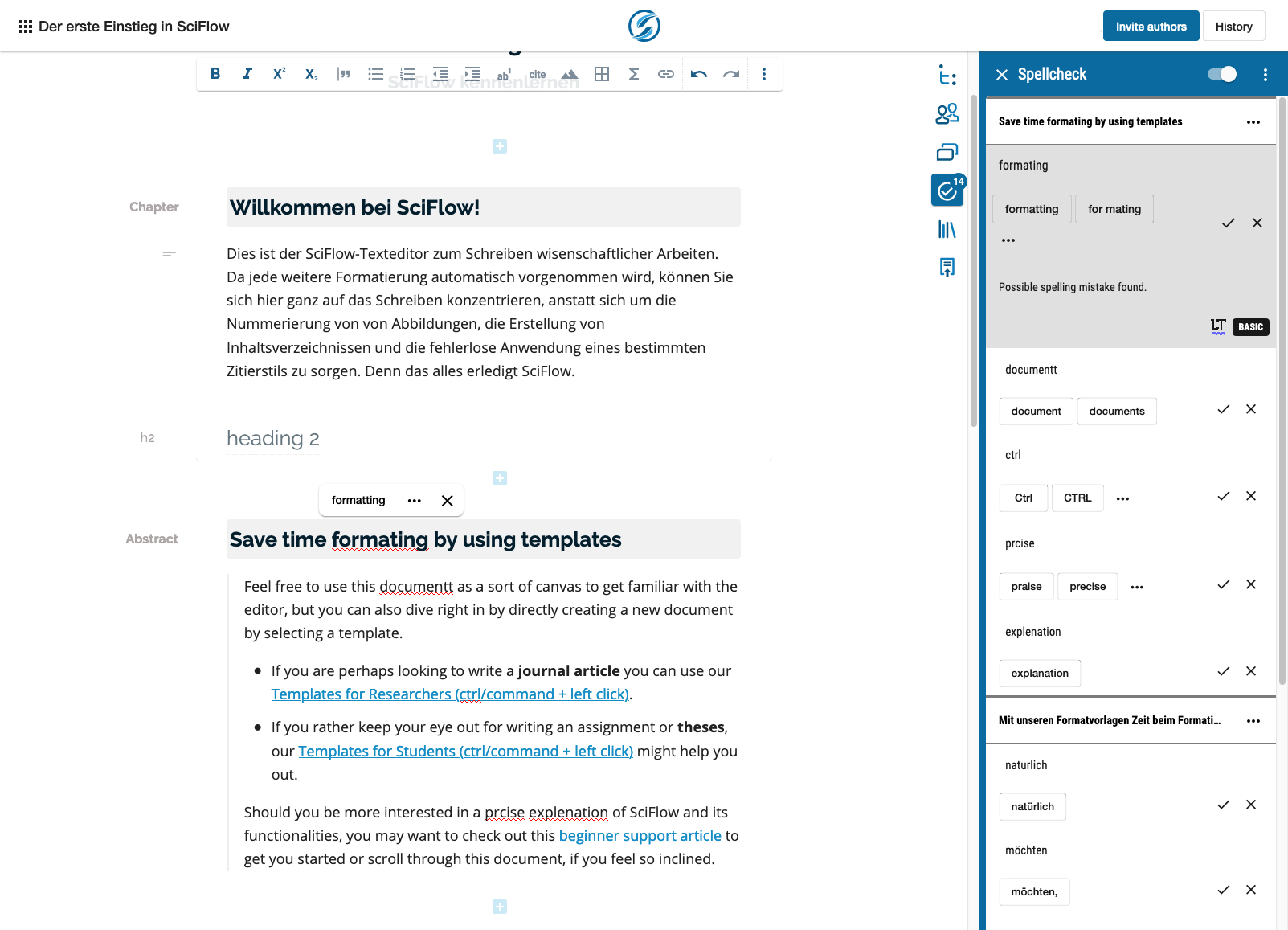Dismiss the 'documentt' spelling suggestion
Screen dimensions: 1288x930
[1251, 409]
